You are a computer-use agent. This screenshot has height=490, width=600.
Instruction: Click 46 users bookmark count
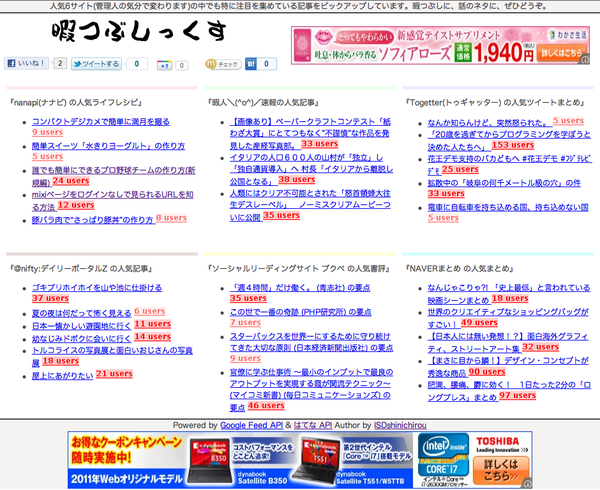[266, 405]
